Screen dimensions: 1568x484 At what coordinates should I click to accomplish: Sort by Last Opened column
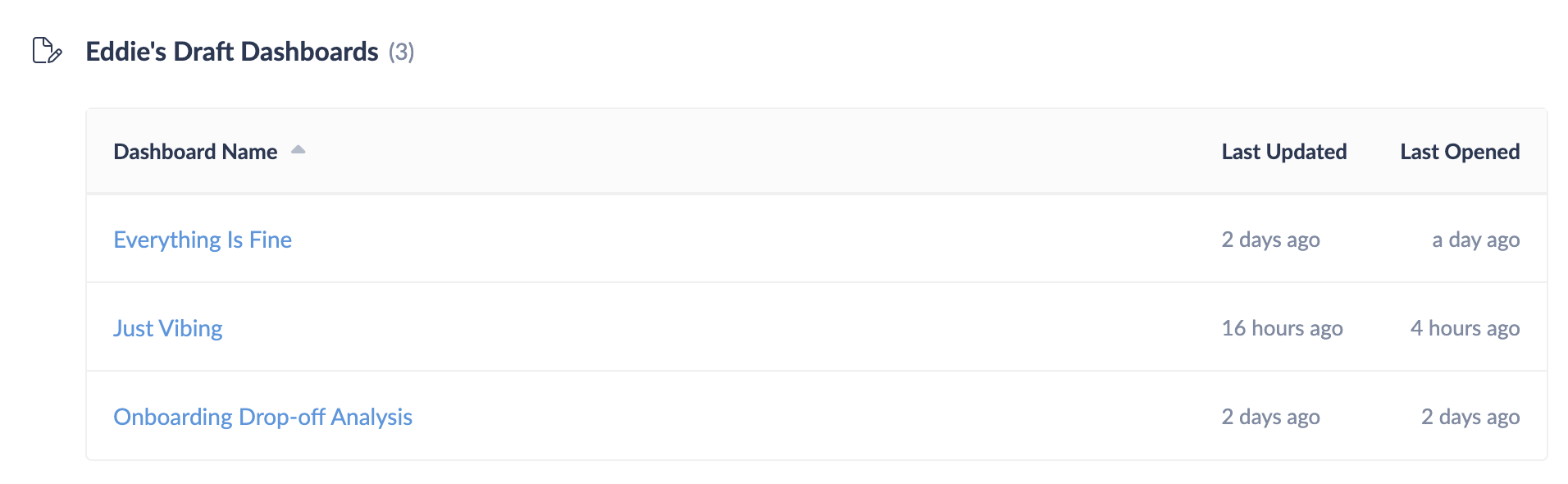point(1459,152)
